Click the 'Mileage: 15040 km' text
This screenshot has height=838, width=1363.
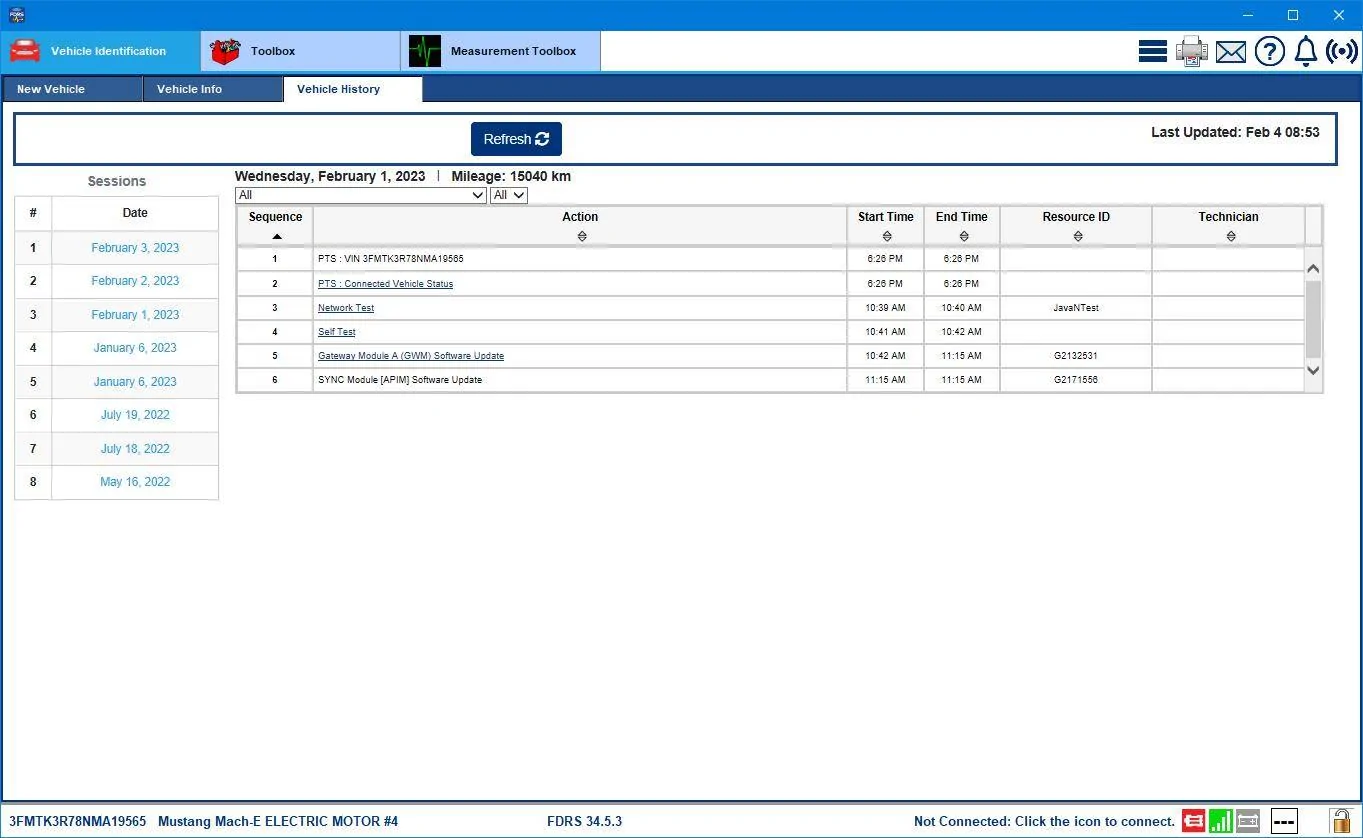tap(511, 176)
